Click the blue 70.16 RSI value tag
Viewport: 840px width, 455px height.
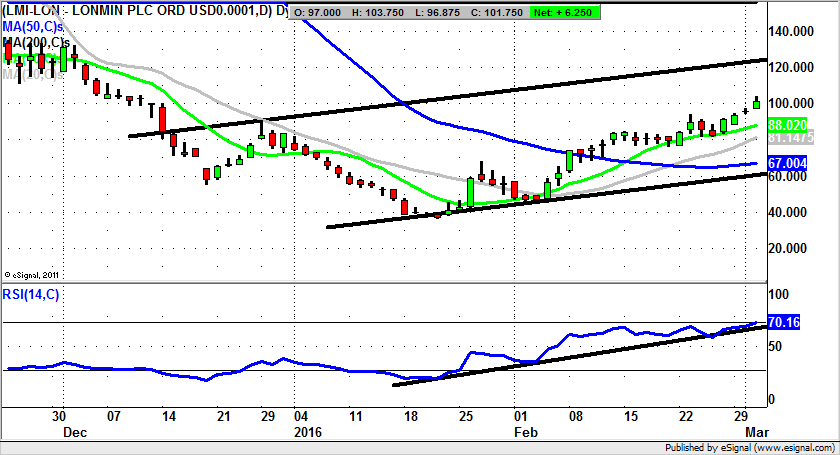[785, 322]
